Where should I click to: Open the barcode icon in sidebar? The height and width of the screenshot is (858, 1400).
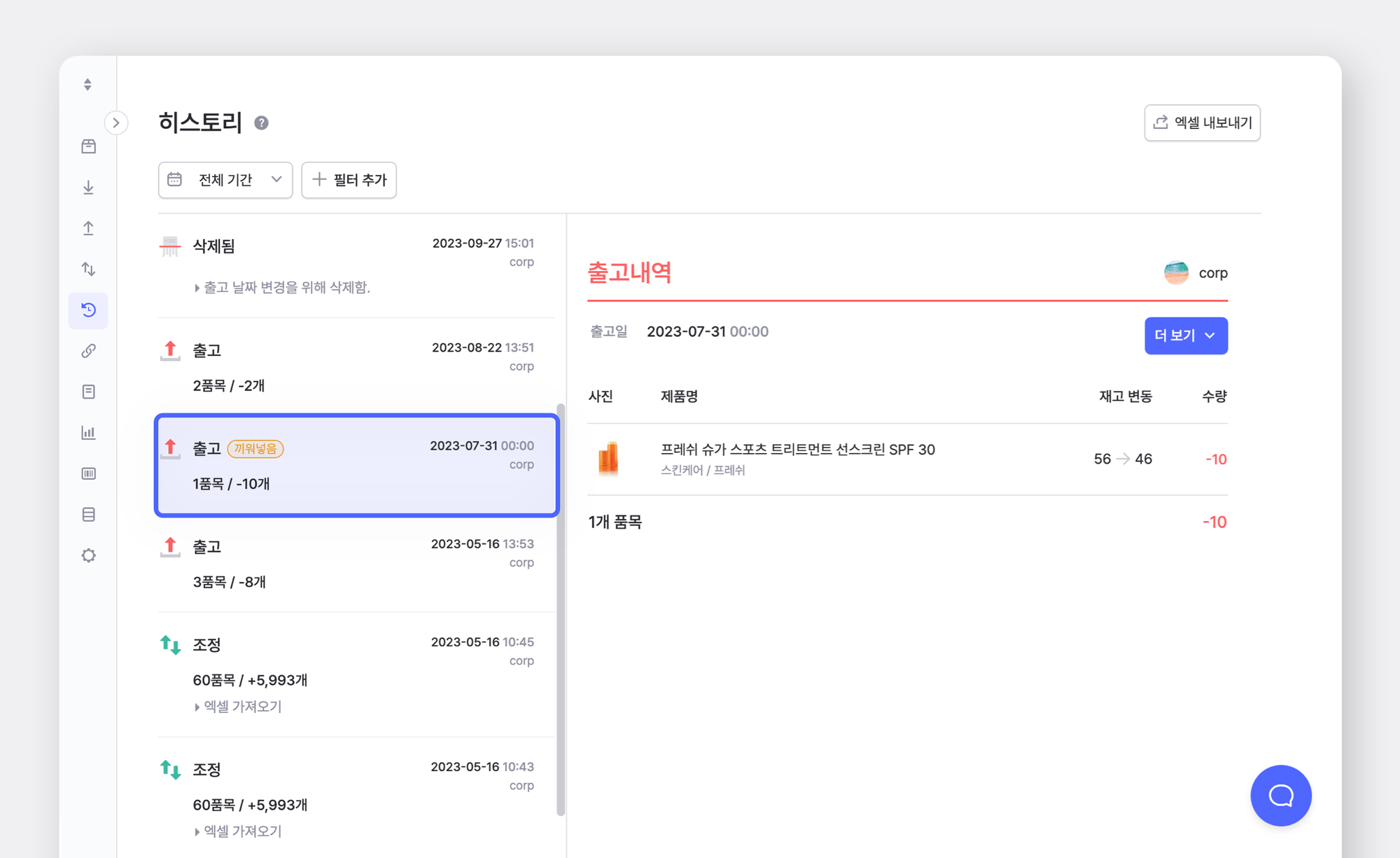pos(88,473)
